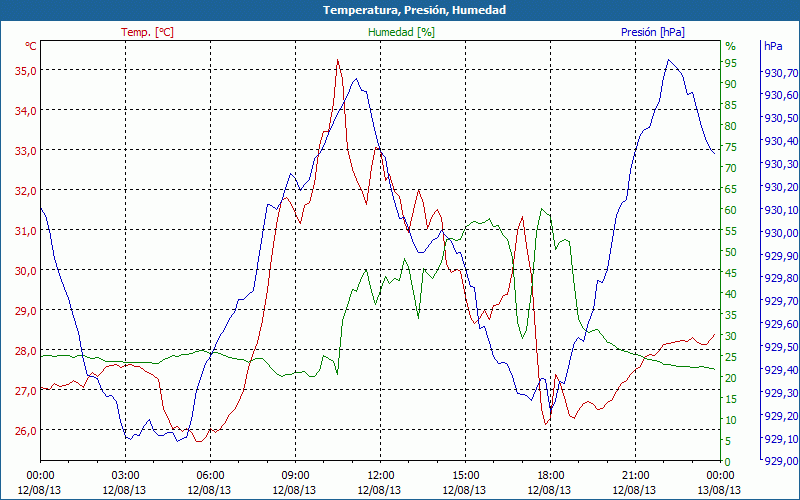Image resolution: width=800 pixels, height=500 pixels.
Task: Click the green % axis unit label
Action: [x=731, y=46]
